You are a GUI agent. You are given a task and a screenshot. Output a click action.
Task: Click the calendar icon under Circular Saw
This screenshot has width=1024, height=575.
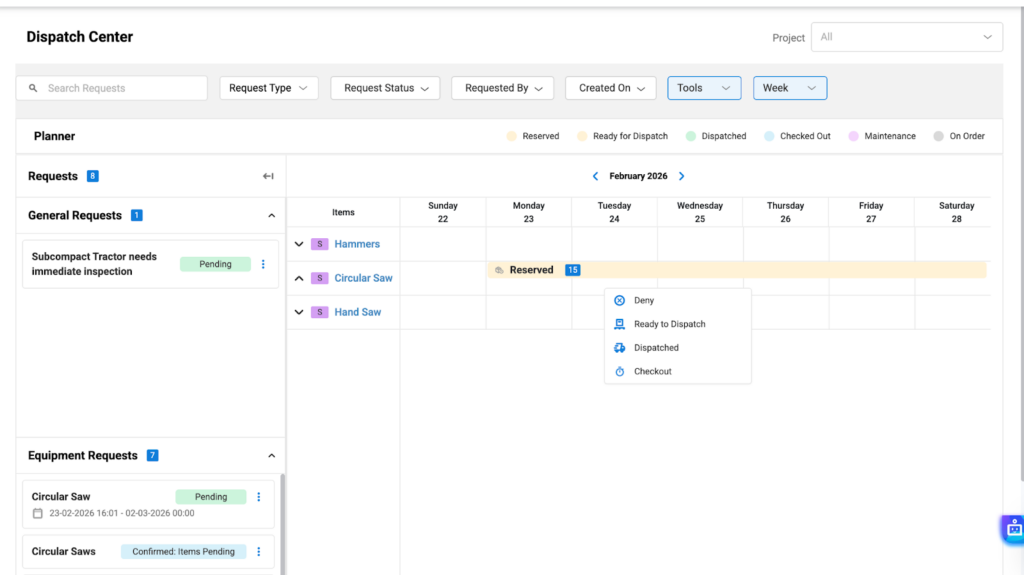point(38,513)
